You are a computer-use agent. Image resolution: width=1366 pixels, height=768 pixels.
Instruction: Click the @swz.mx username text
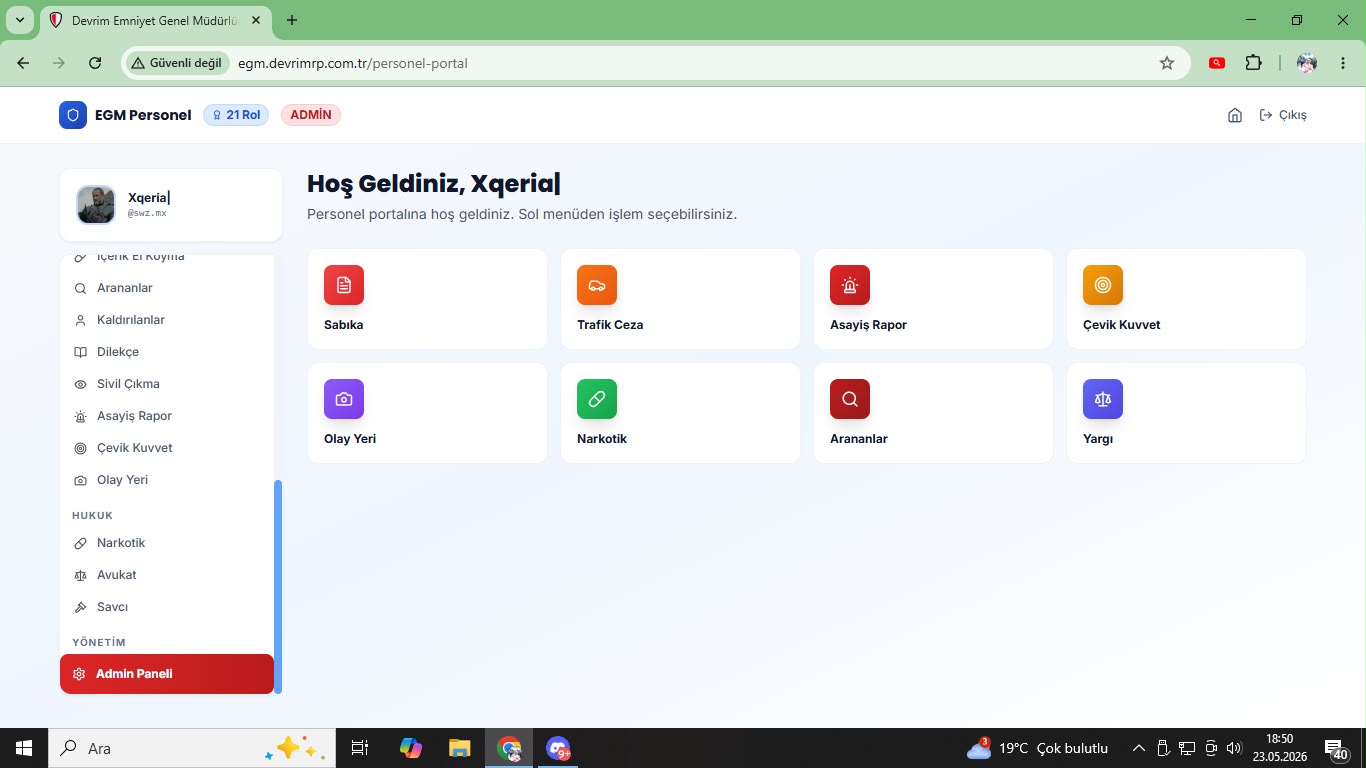tap(147, 214)
